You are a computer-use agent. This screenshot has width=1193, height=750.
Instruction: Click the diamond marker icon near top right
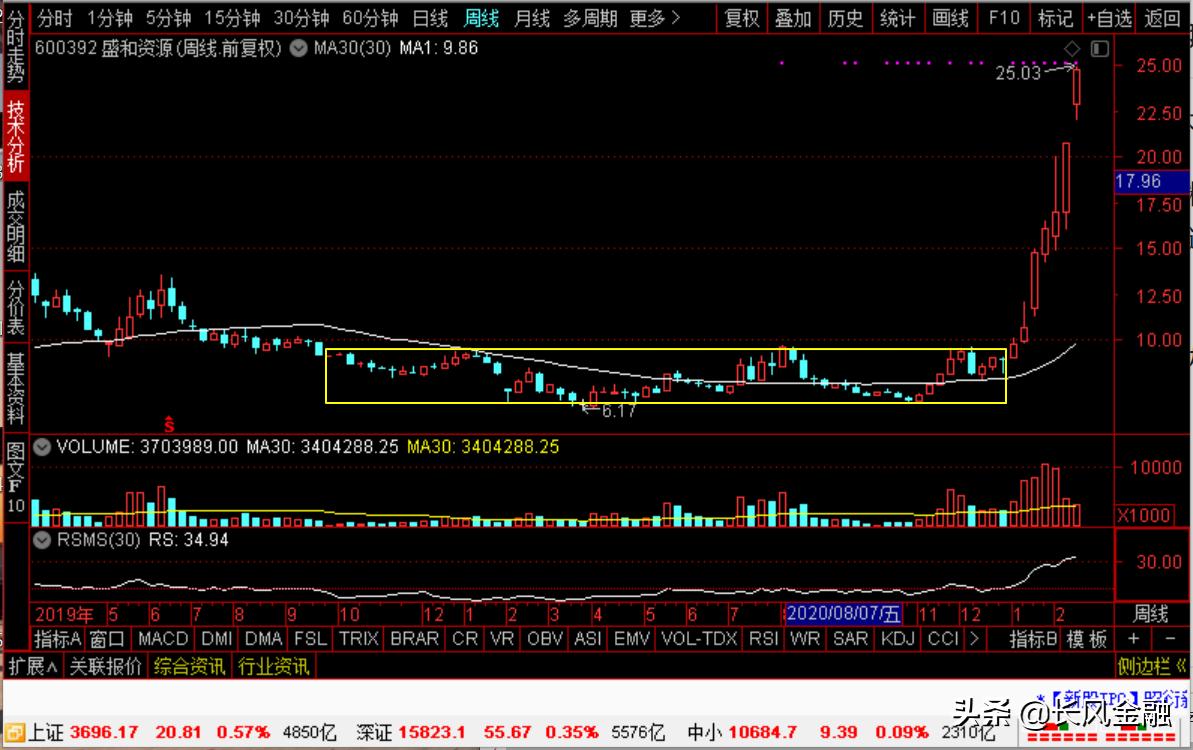[x=1071, y=47]
